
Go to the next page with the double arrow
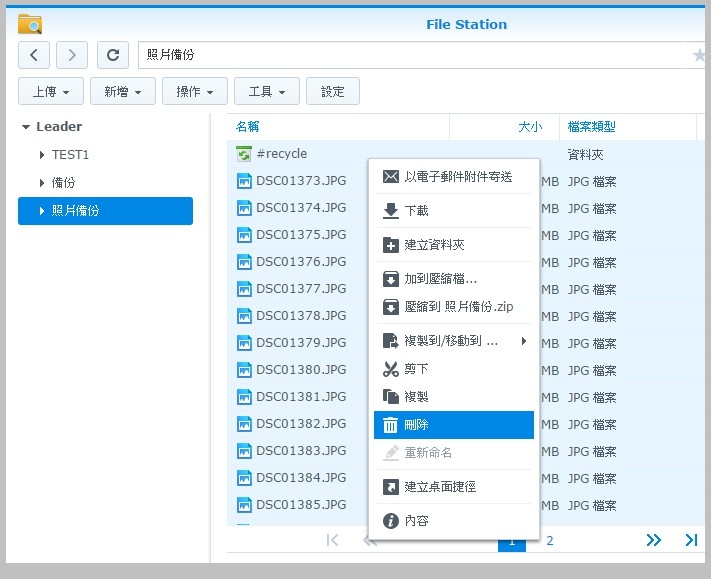coord(653,540)
